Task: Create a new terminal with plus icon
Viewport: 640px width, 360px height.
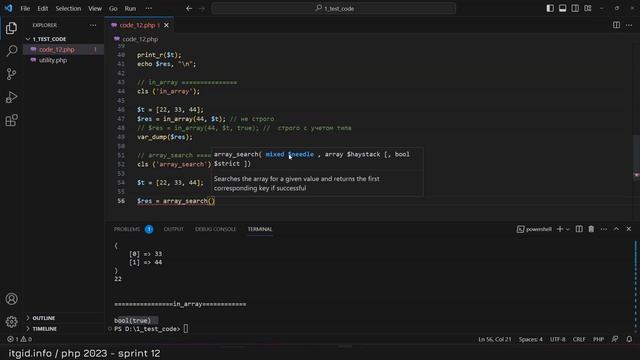Action: (x=560, y=229)
